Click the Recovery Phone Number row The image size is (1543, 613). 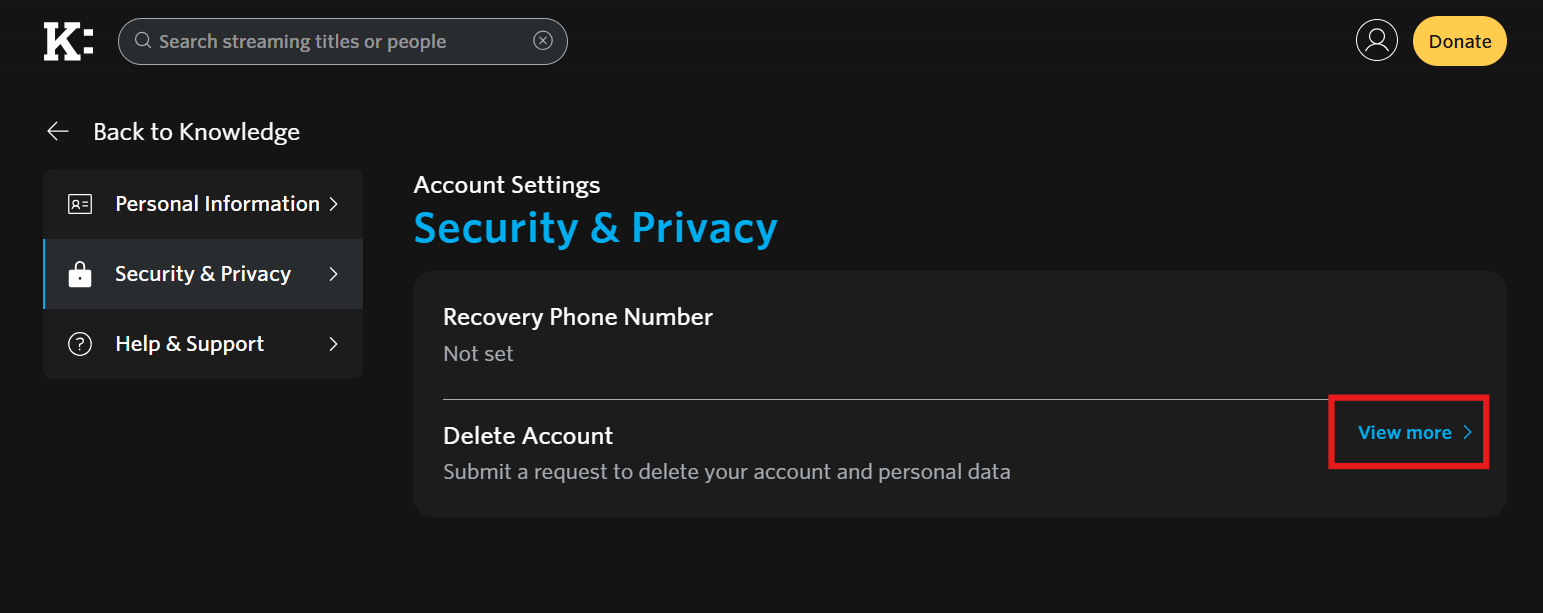(x=578, y=334)
